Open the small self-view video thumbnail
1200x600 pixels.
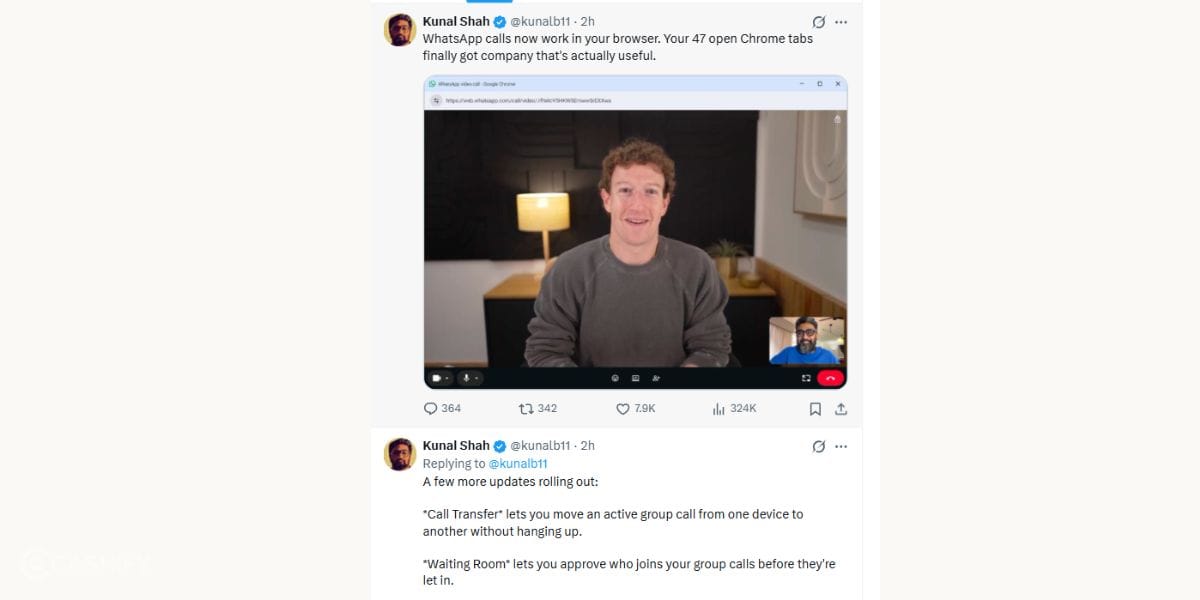pyautogui.click(x=807, y=341)
